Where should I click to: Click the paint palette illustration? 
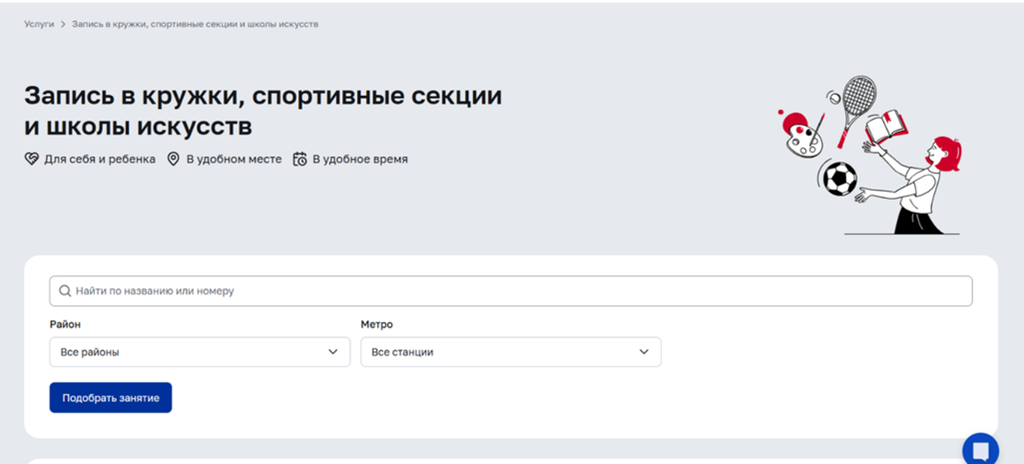(x=801, y=141)
